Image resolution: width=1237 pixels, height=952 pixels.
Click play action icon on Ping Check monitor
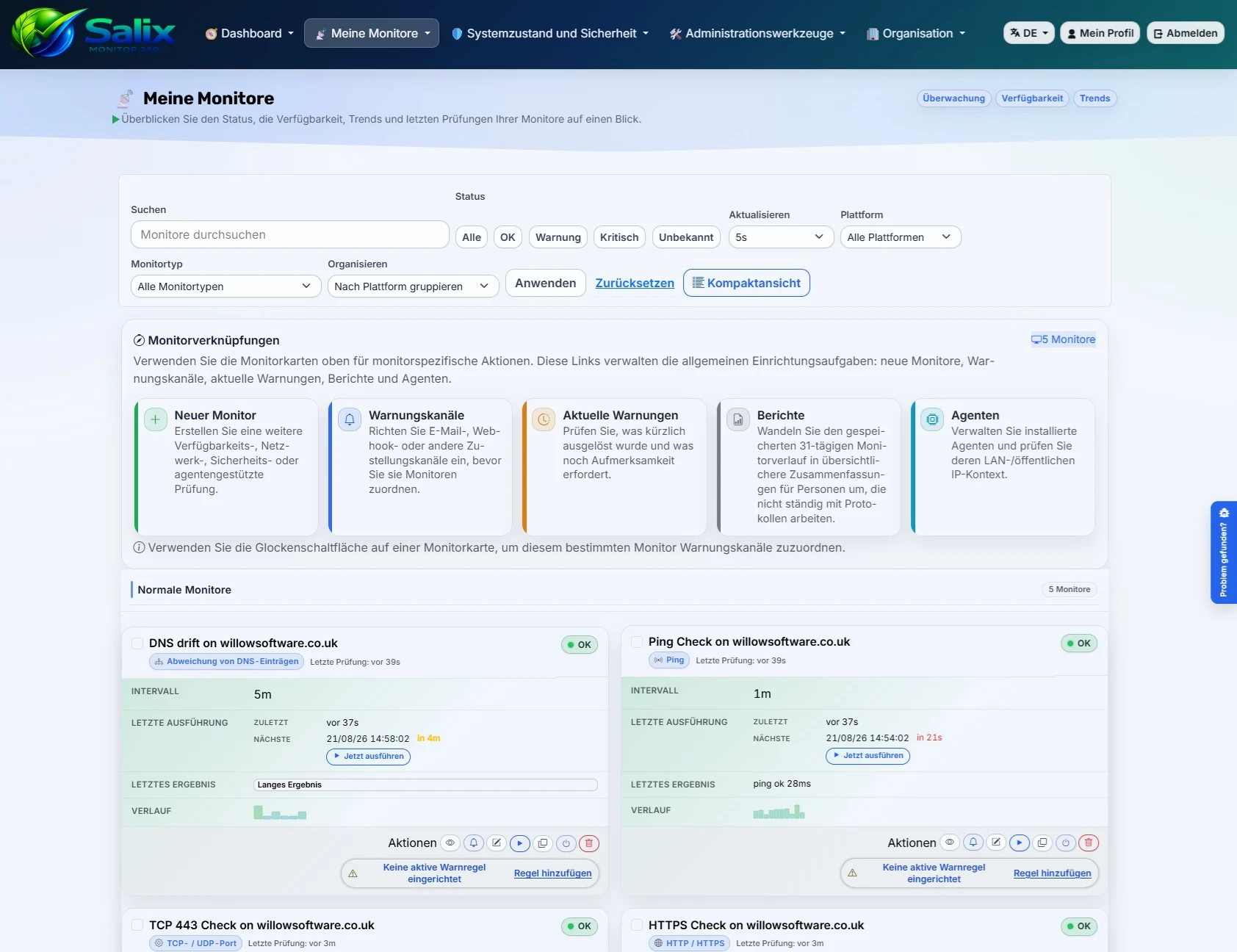[1020, 843]
